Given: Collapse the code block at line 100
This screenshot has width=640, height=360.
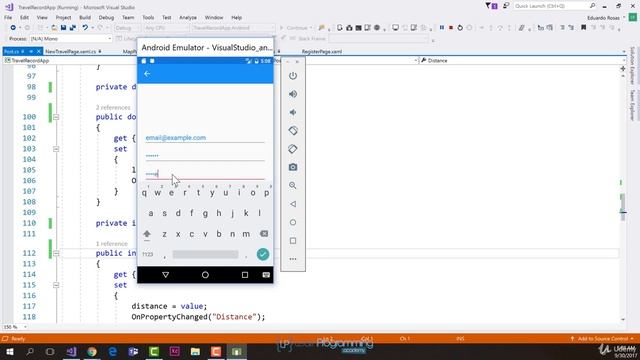Looking at the screenshot, I should pyautogui.click(x=56, y=117).
